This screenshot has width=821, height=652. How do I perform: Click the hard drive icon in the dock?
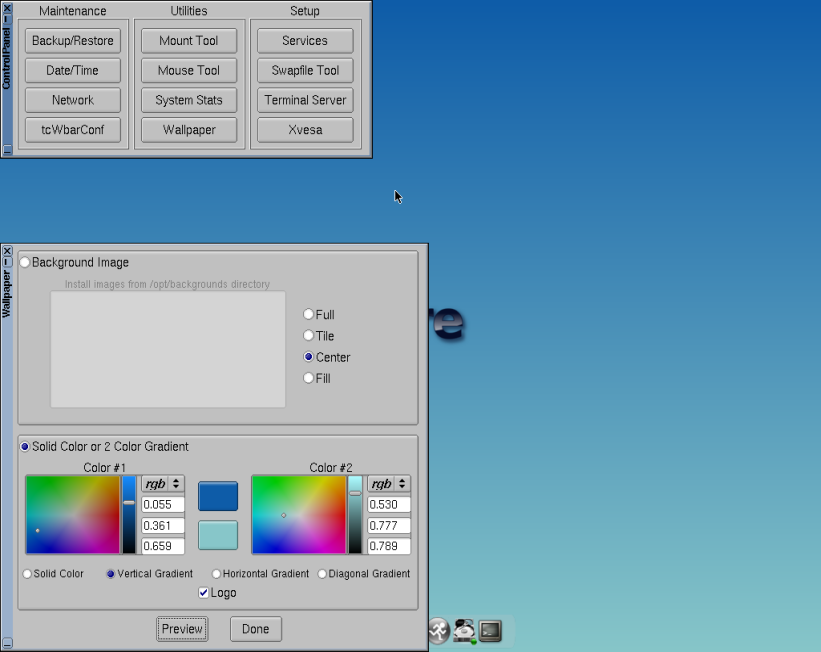(464, 630)
